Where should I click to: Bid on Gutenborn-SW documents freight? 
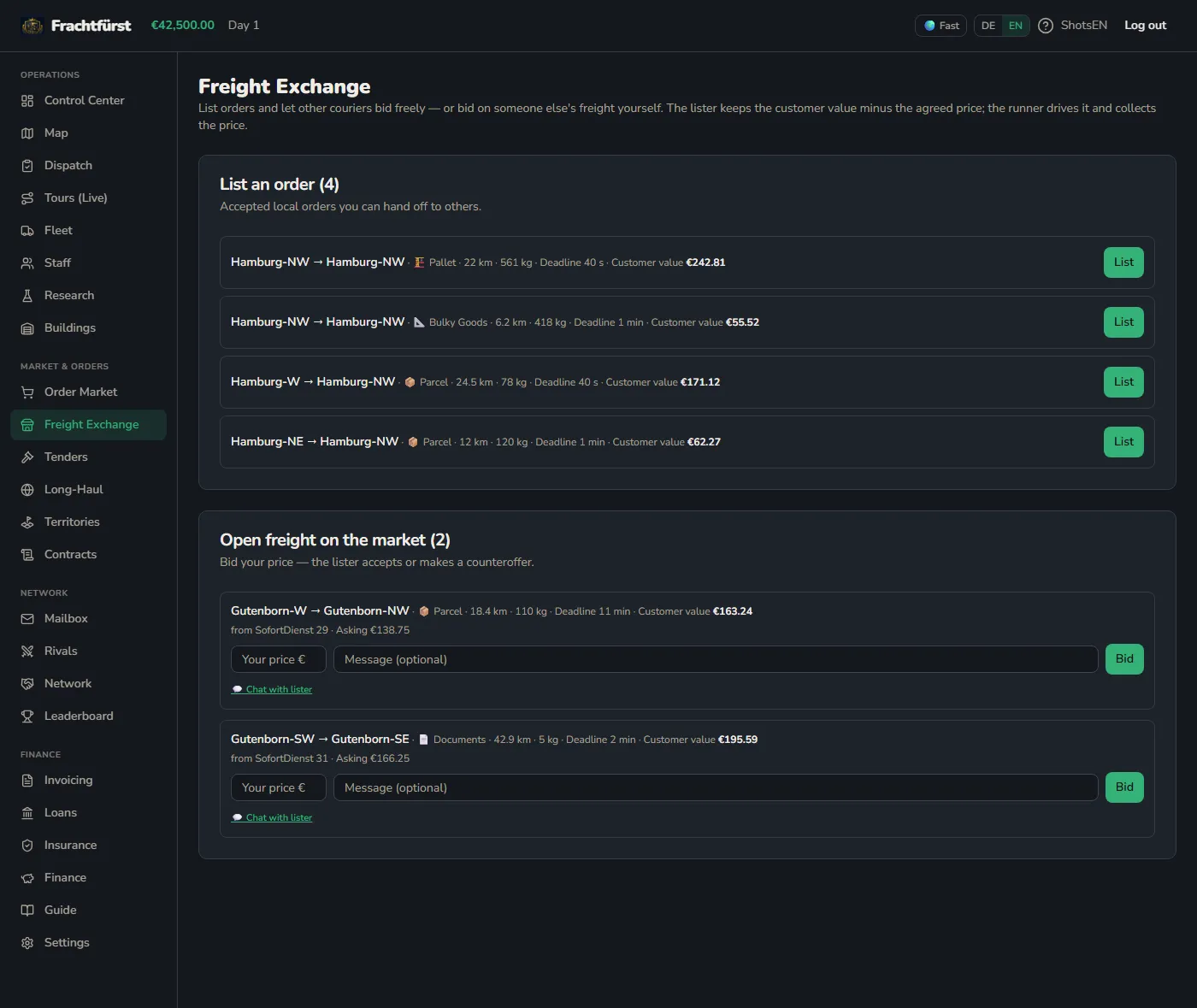pyautogui.click(x=1124, y=787)
